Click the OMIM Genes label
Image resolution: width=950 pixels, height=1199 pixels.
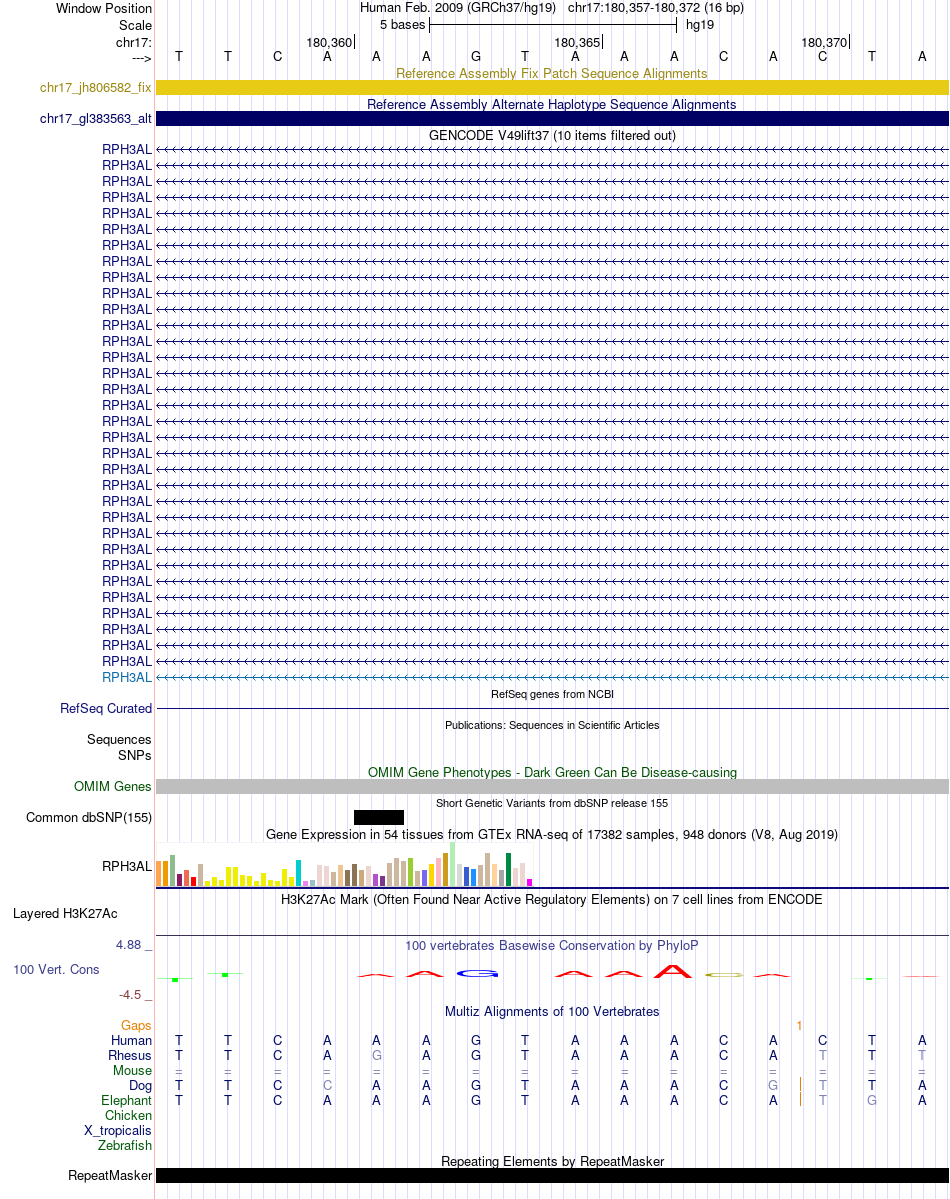(x=112, y=787)
